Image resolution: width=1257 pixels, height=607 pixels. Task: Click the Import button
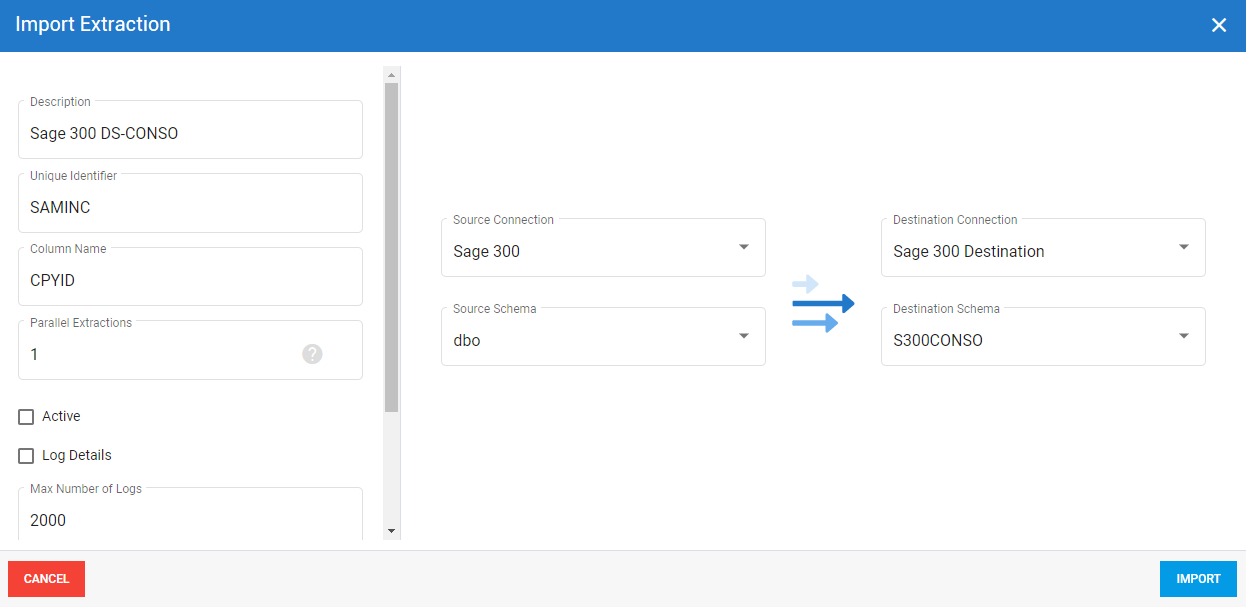(x=1198, y=579)
